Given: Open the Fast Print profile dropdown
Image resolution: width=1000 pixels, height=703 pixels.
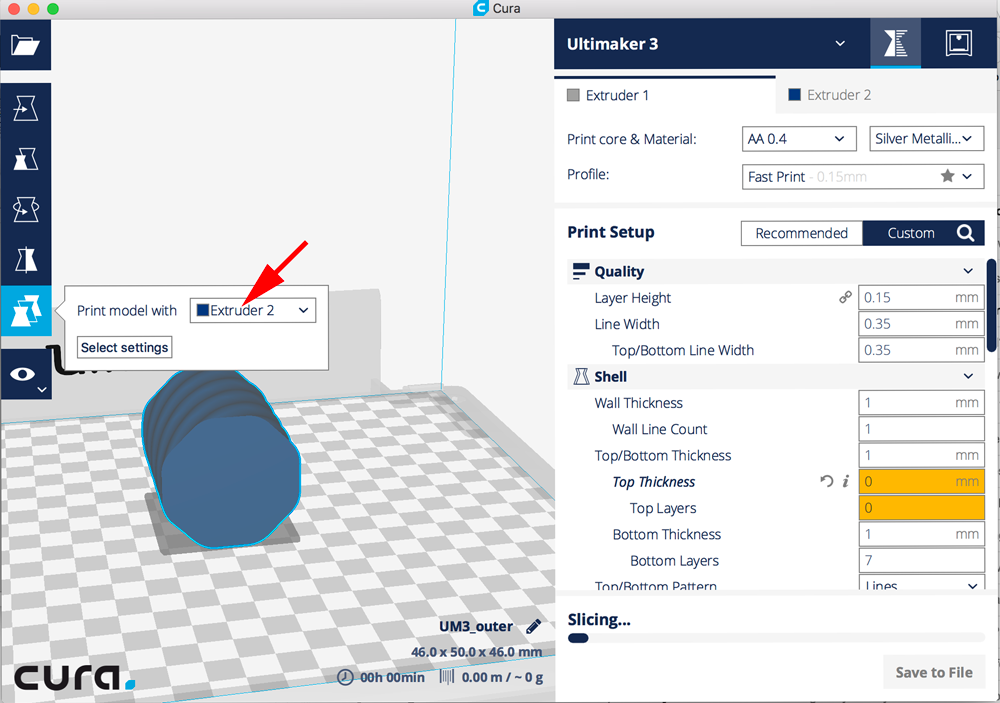Looking at the screenshot, I should pyautogui.click(x=862, y=177).
